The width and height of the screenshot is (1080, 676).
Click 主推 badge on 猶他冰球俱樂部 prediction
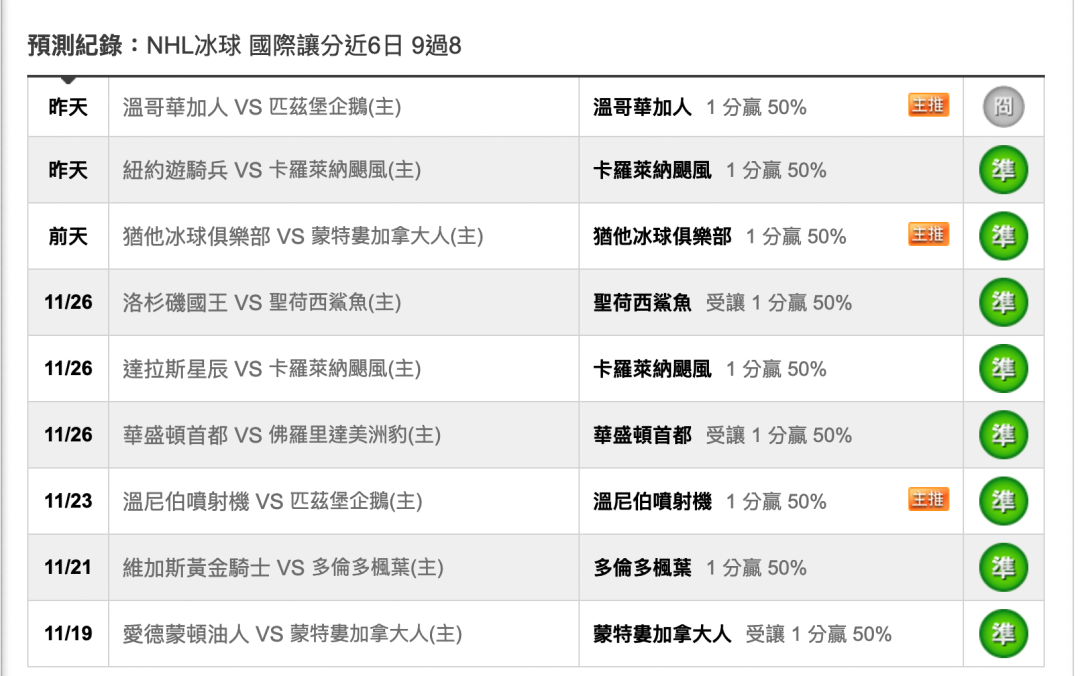point(928,234)
